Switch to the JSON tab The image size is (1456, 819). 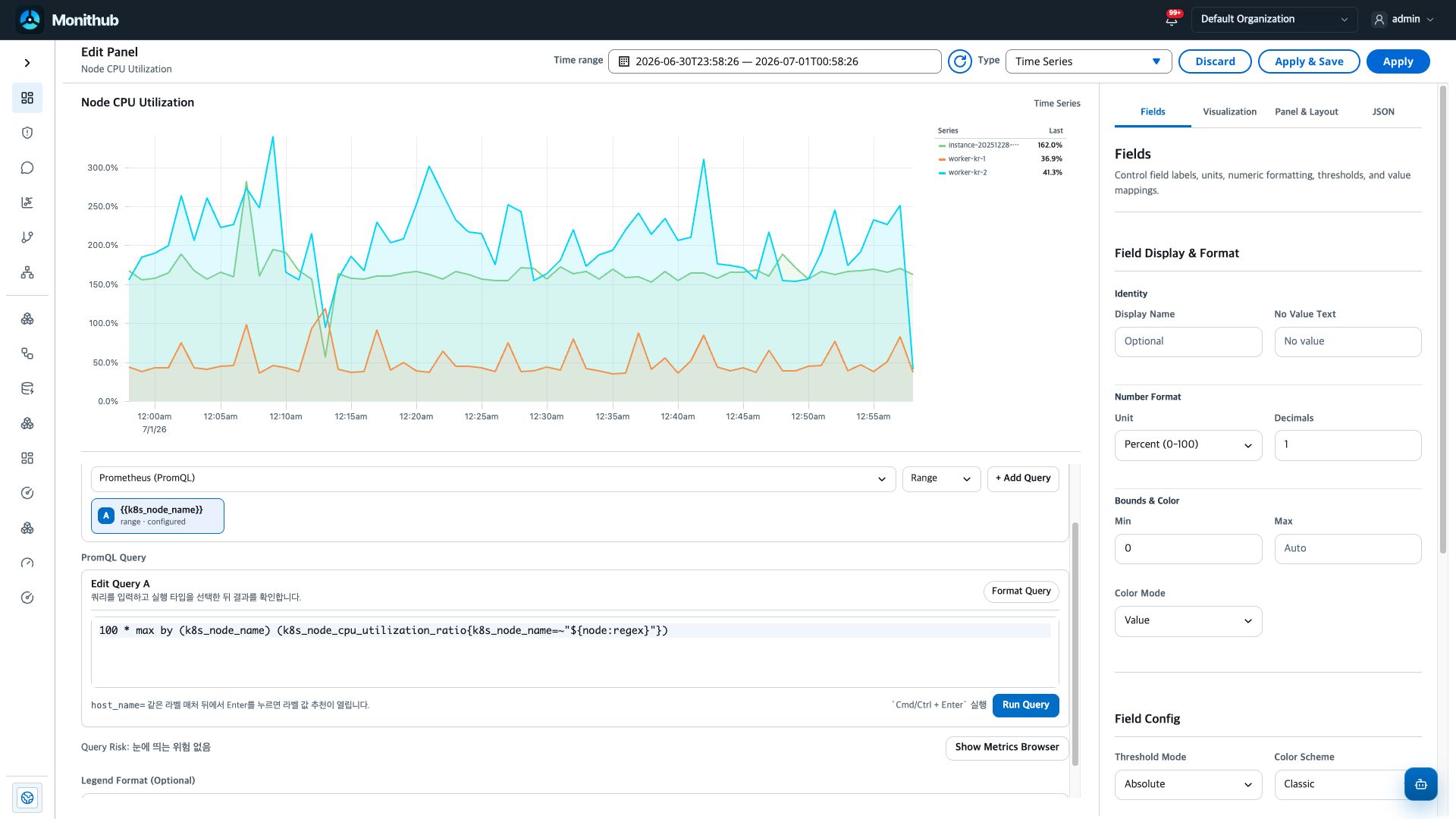[x=1383, y=111]
